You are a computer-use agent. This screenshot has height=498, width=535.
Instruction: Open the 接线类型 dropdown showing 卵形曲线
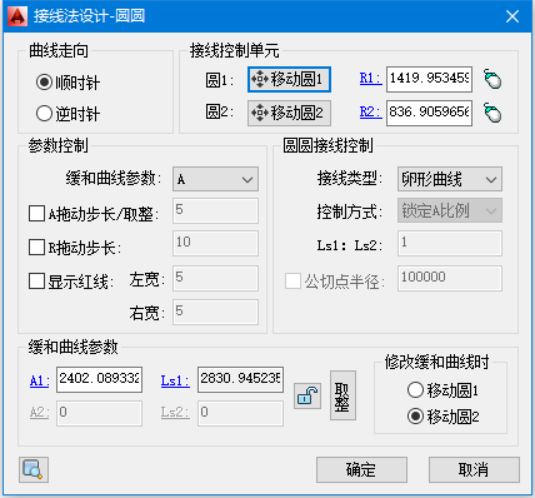450,179
